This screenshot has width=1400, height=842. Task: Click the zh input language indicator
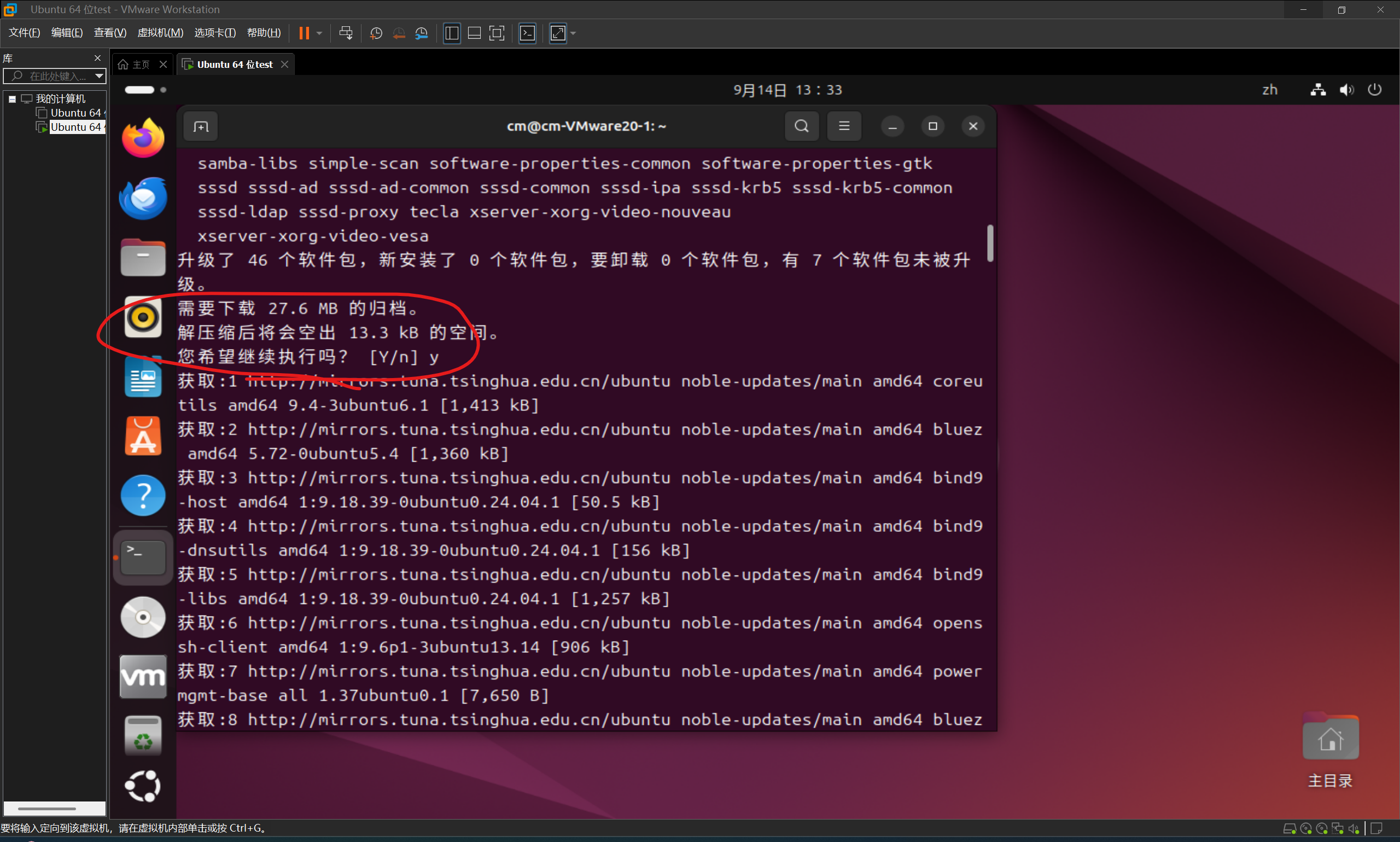(x=1270, y=90)
